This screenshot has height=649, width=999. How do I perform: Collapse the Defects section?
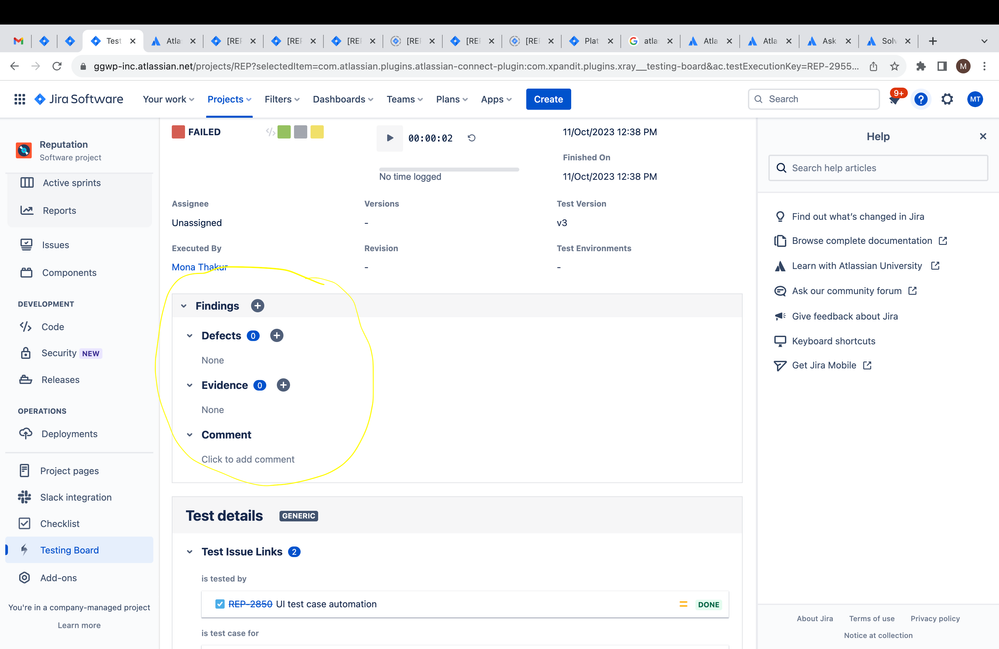pyautogui.click(x=189, y=336)
